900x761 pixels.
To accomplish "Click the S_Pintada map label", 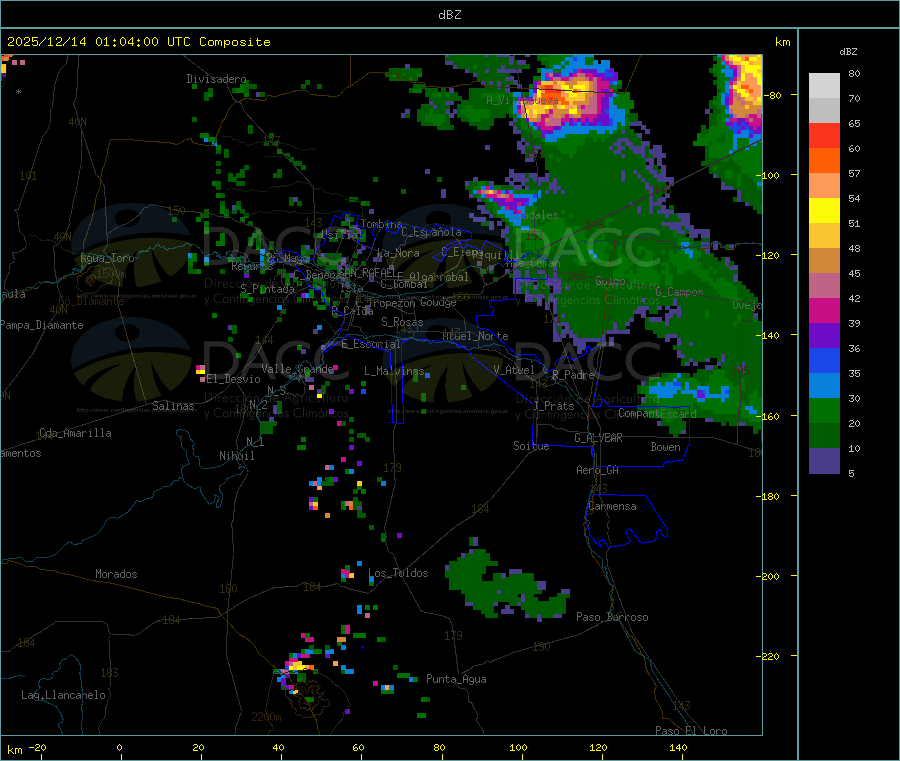I will (267, 289).
